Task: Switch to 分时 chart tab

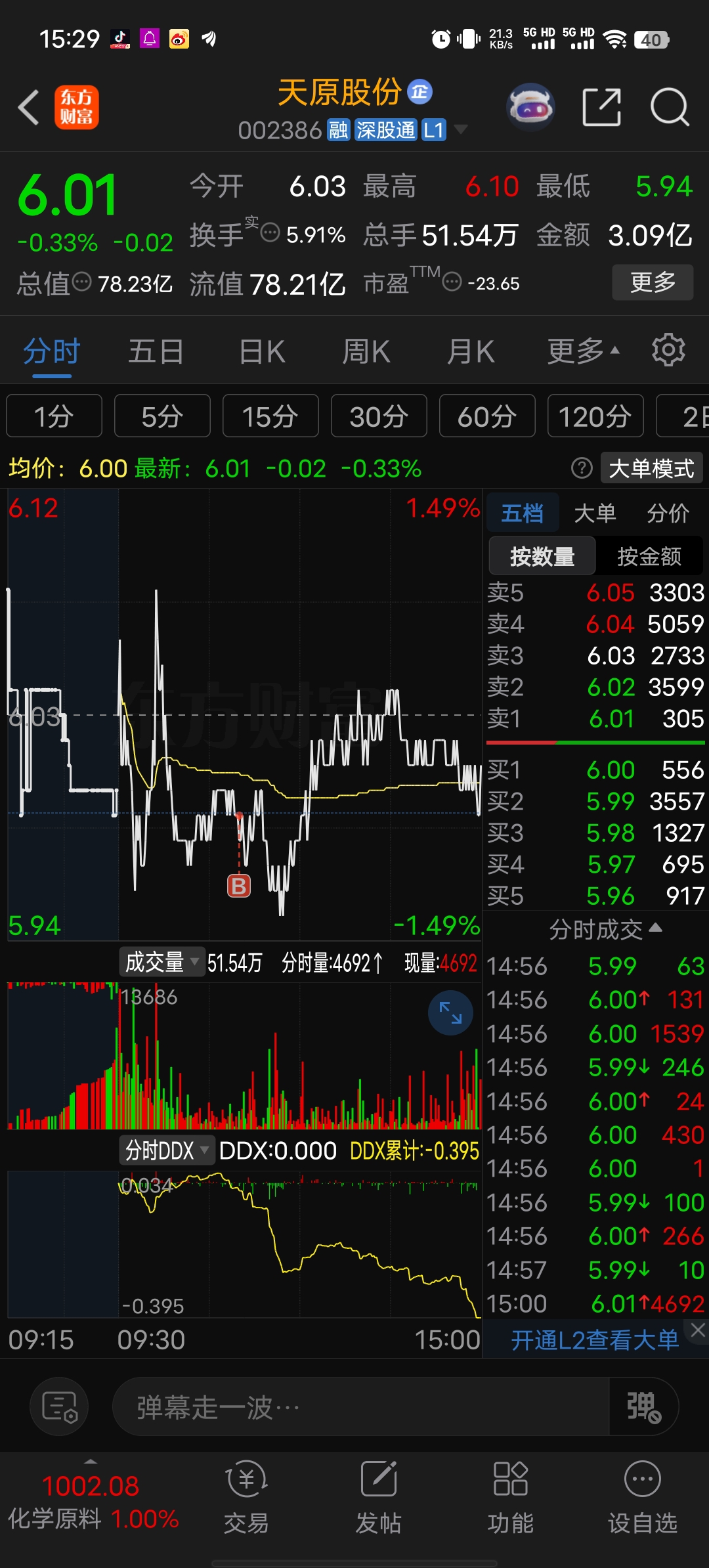Action: [52, 351]
